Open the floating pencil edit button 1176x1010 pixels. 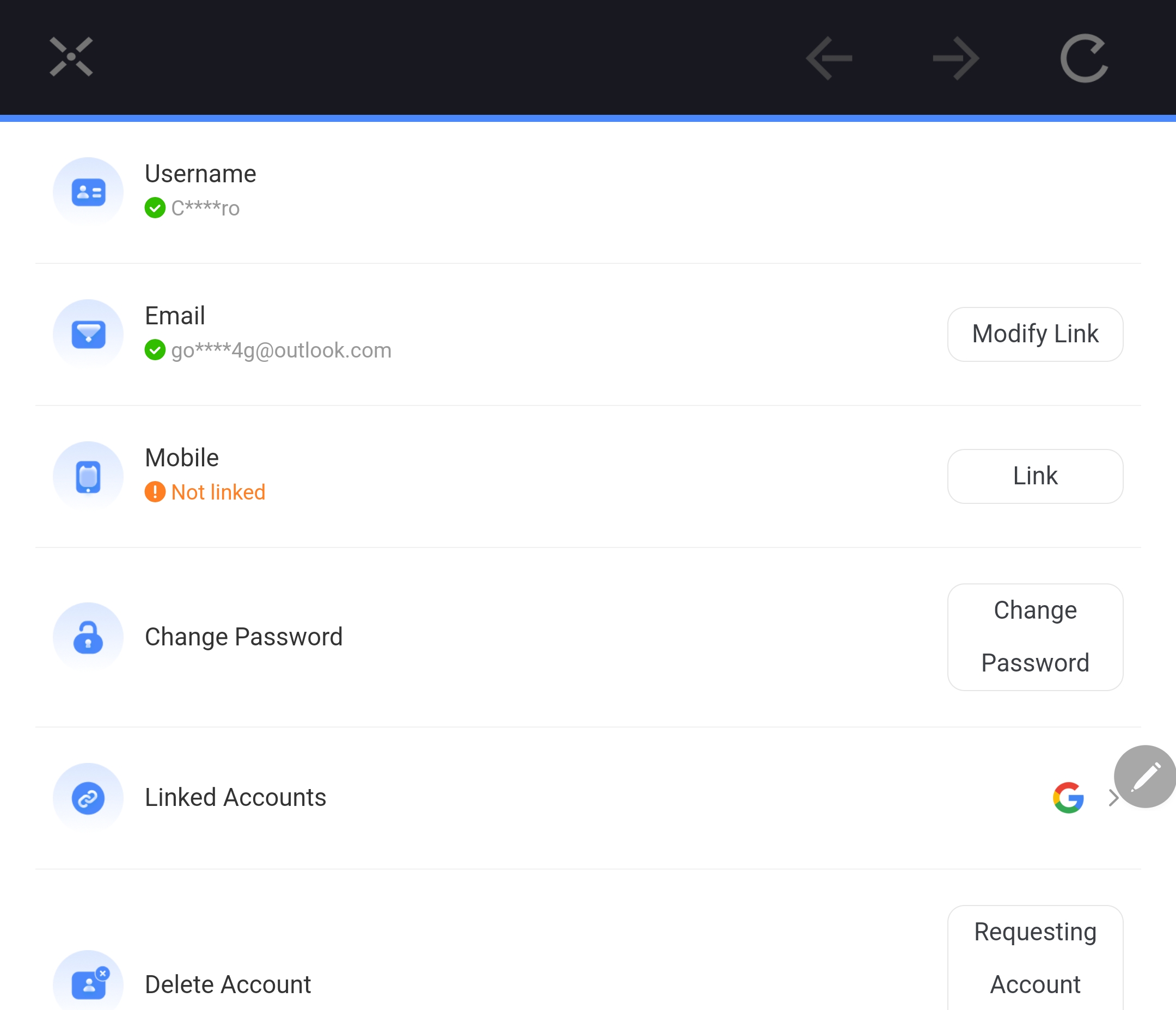(1146, 776)
